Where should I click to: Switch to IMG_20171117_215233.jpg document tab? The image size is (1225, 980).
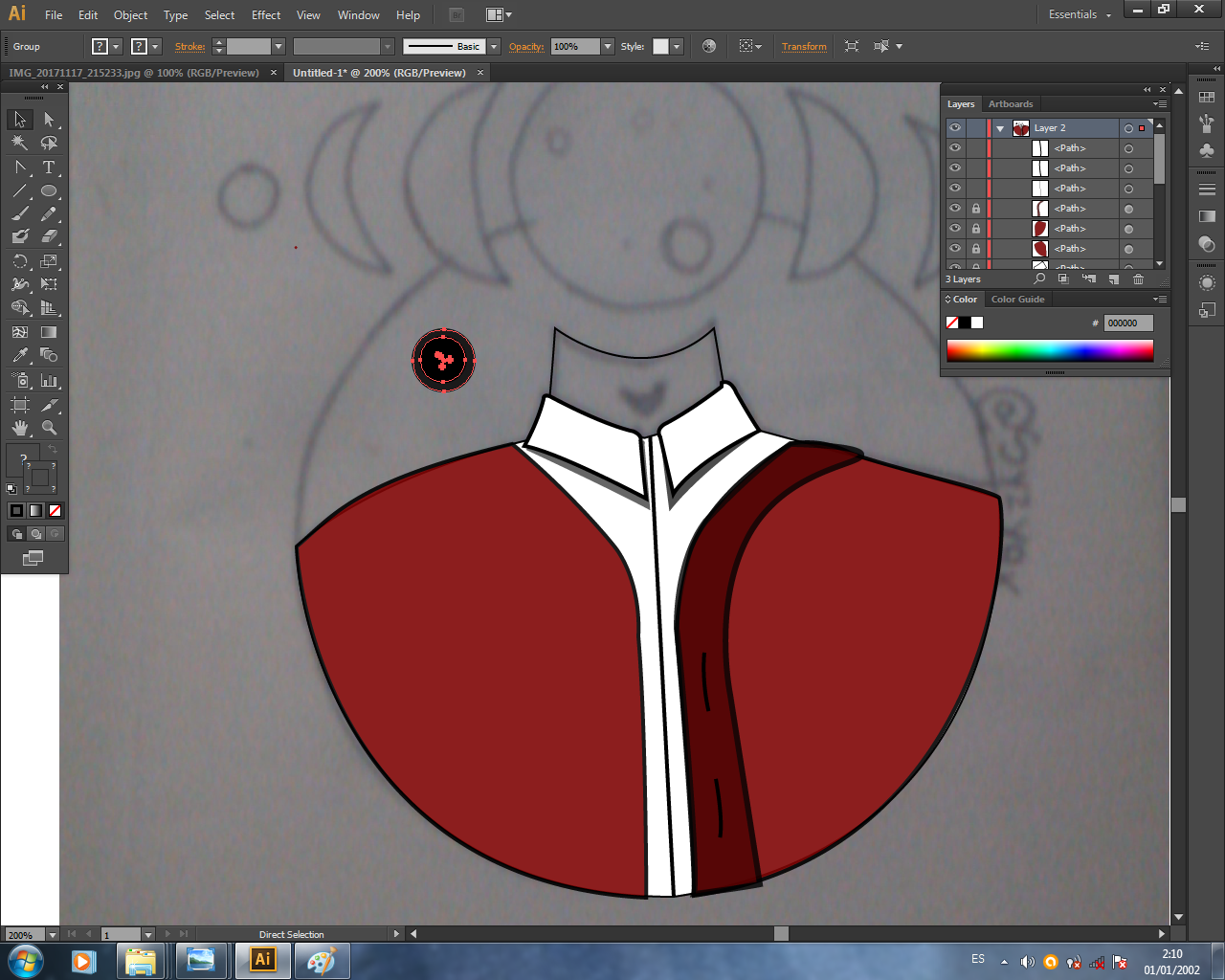pos(134,73)
